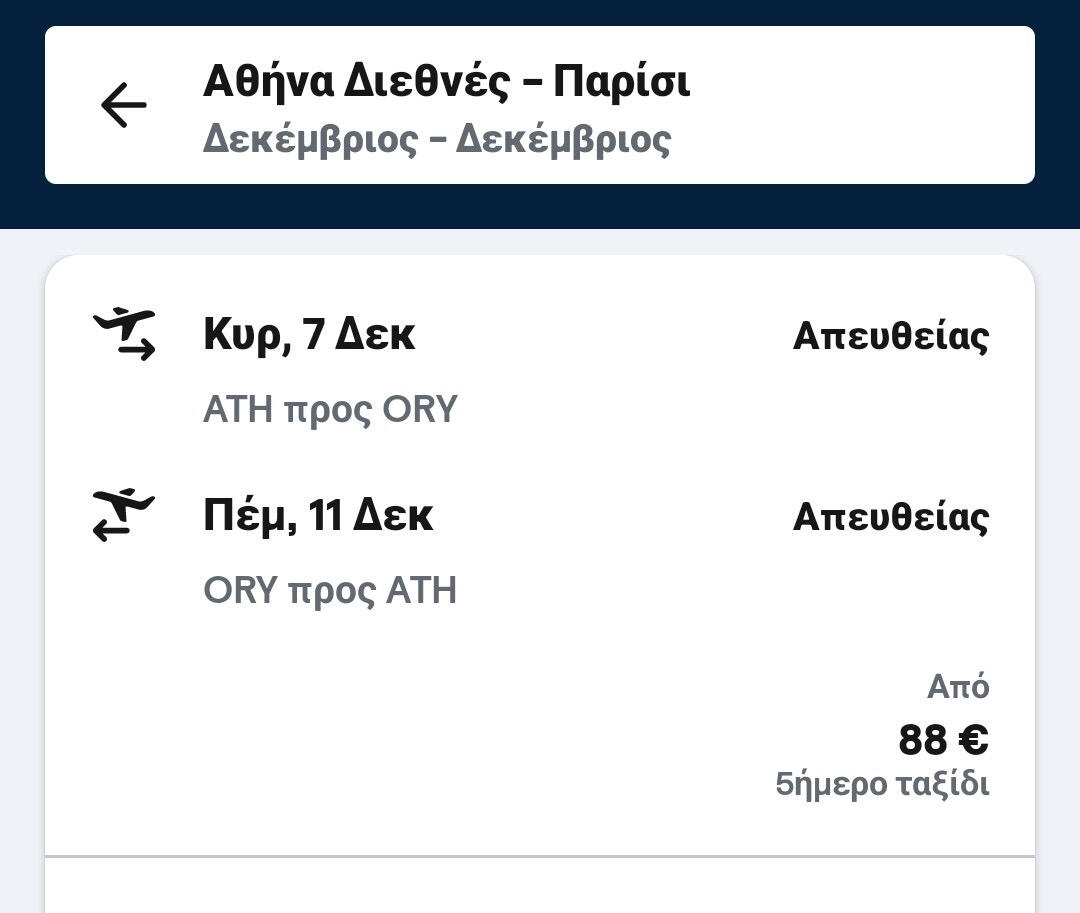Click the outbound departure plane icon

(x=124, y=334)
